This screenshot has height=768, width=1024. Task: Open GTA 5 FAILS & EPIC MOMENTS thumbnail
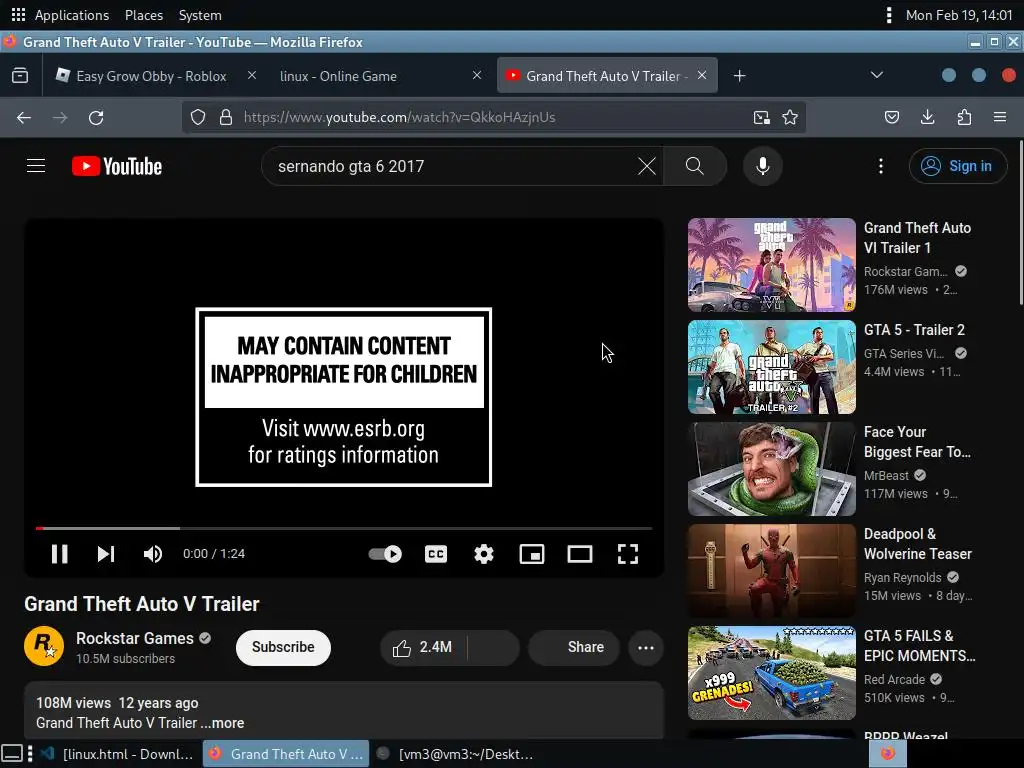[771, 673]
